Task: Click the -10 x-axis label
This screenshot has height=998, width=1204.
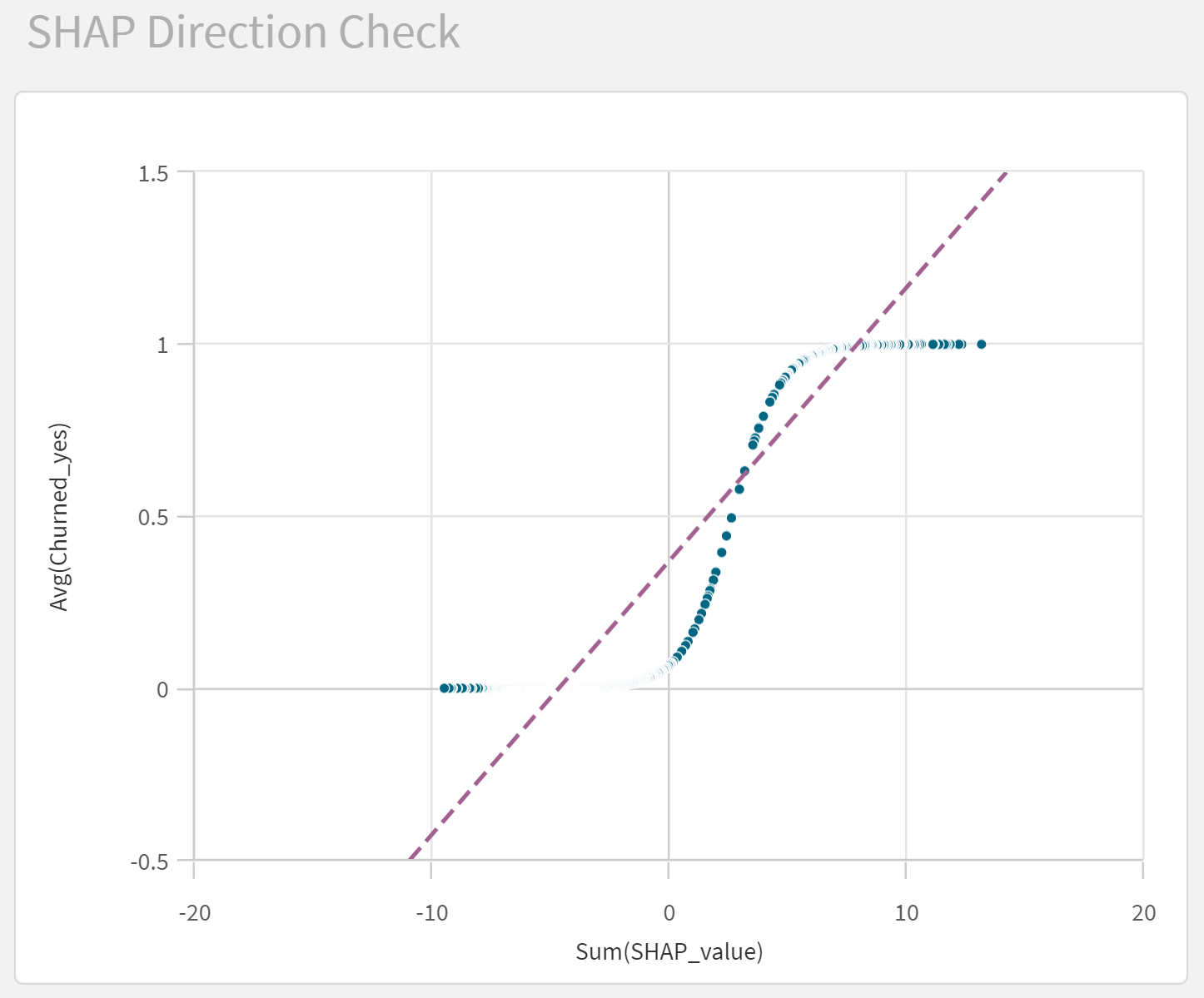Action: tap(431, 913)
